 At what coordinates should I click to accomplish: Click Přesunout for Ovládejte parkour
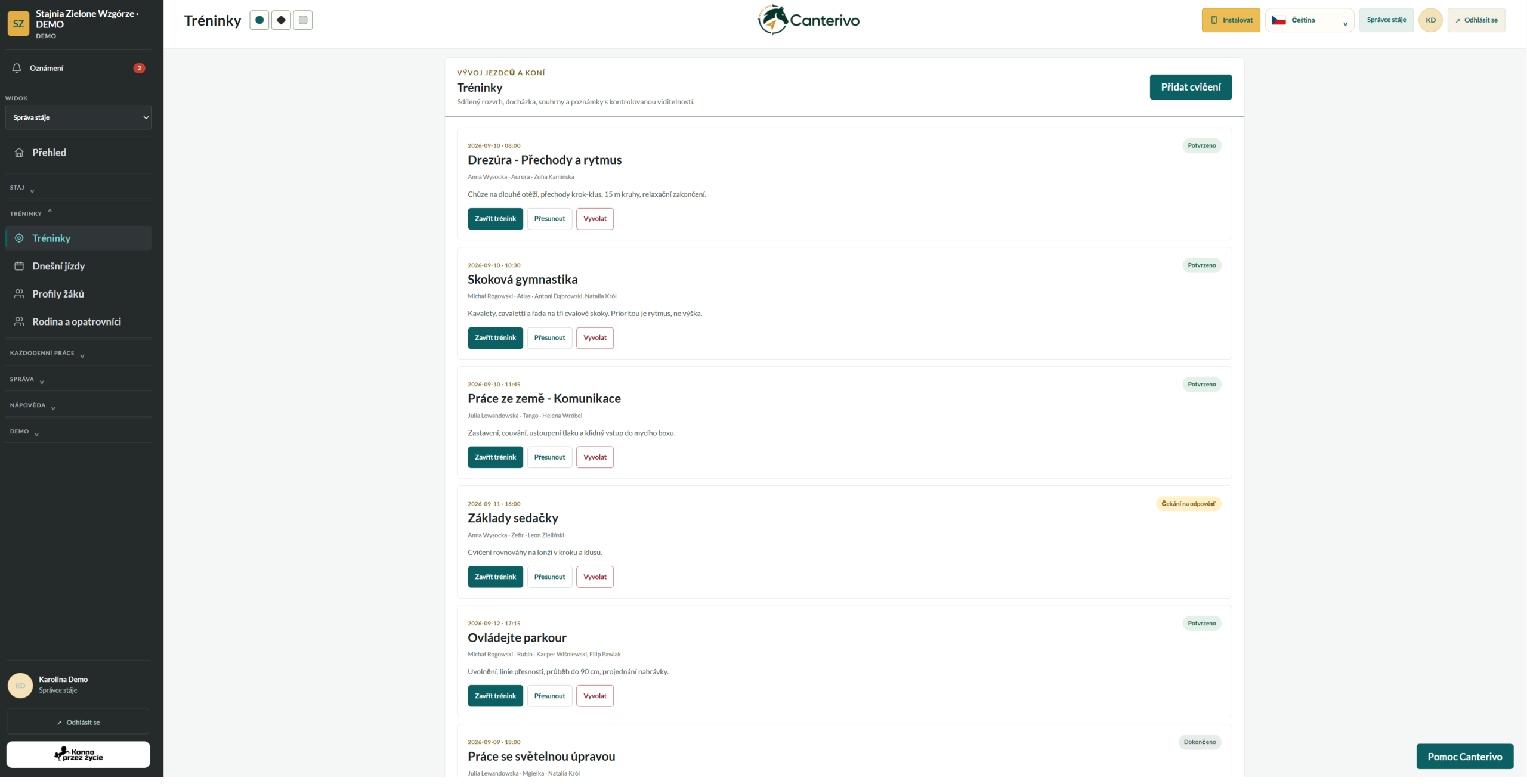click(549, 696)
